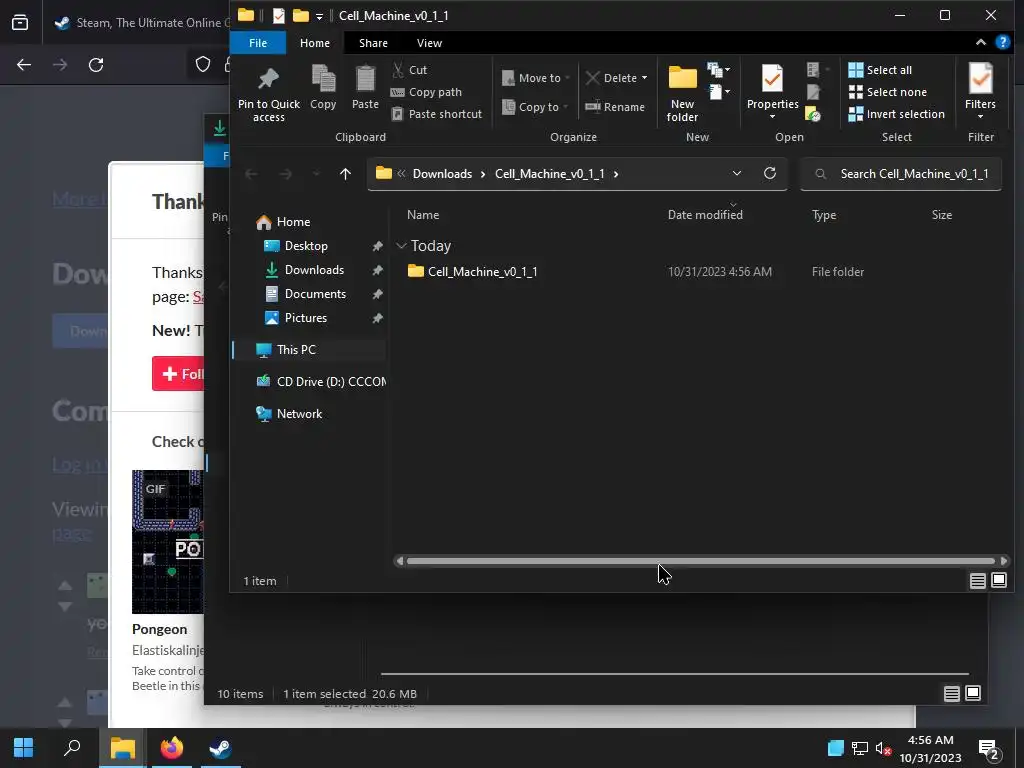
Task: Expand the Delete dropdown arrow
Action: click(x=645, y=78)
